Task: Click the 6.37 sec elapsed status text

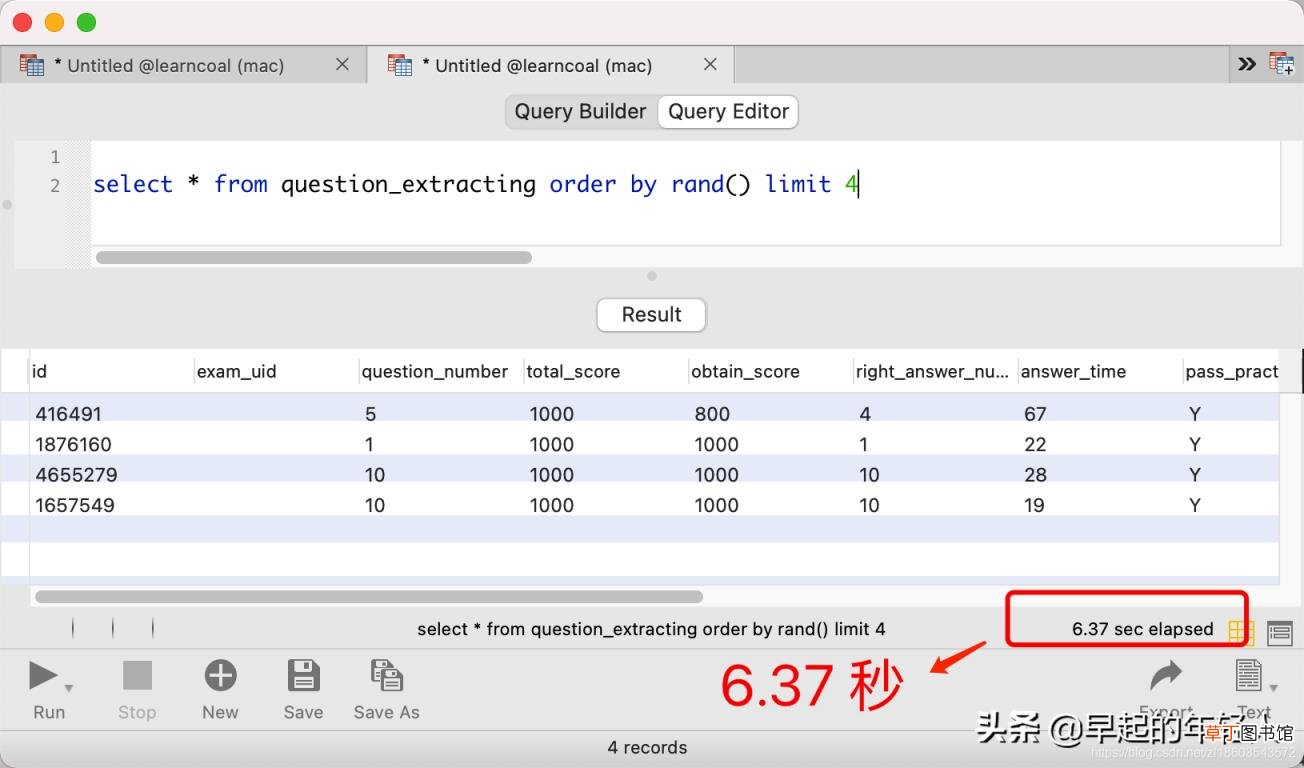Action: [x=1142, y=629]
